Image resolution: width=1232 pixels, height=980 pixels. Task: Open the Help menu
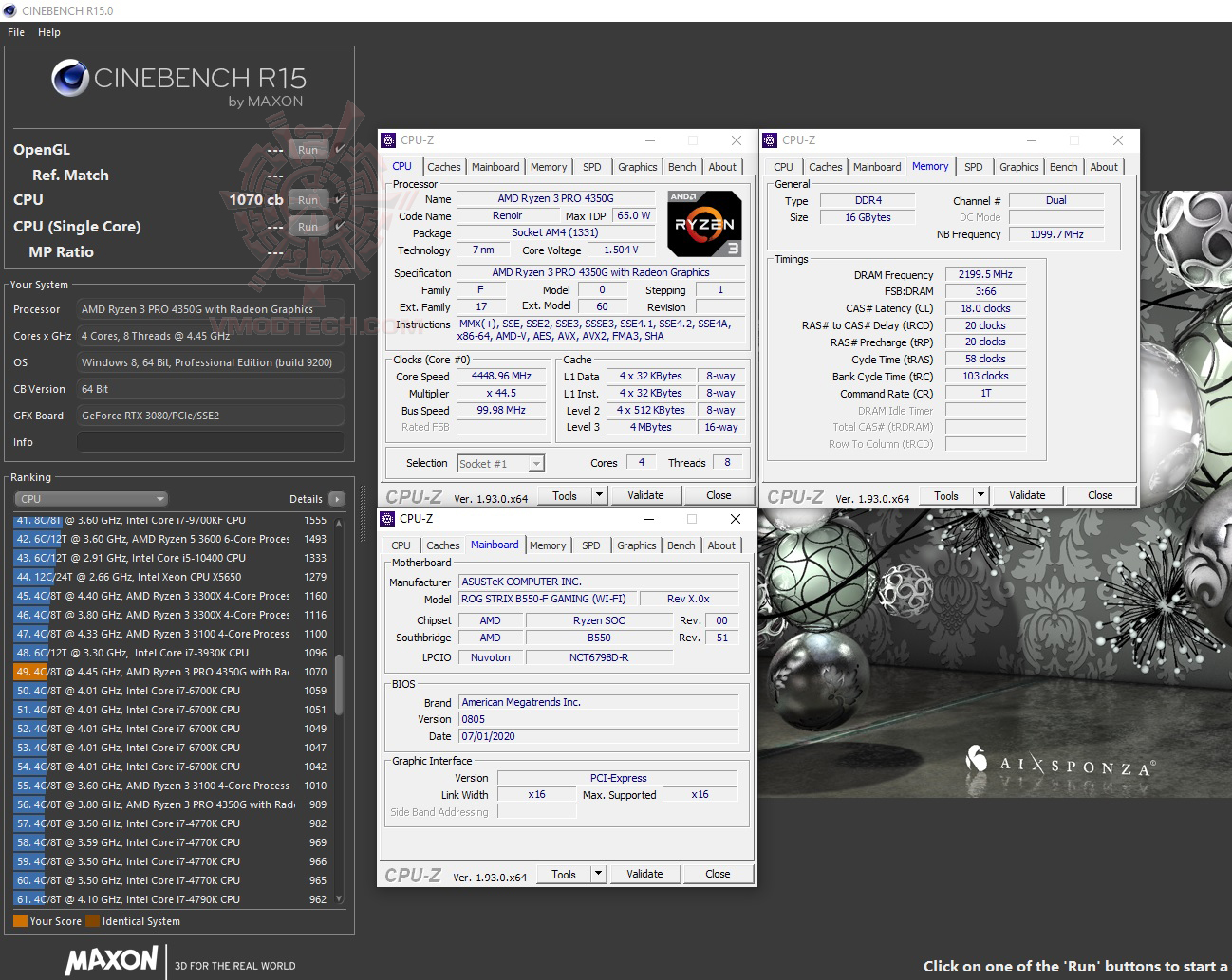49,32
